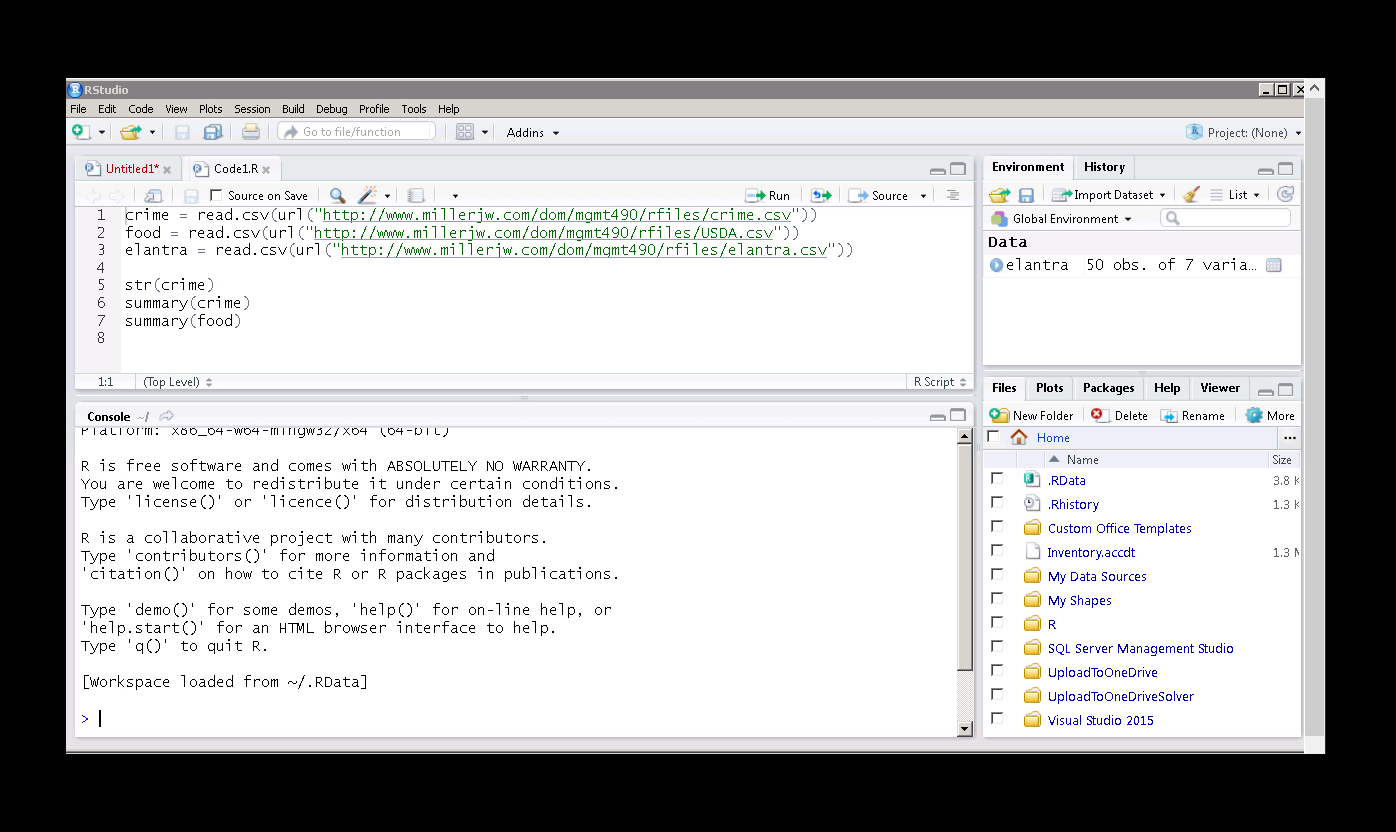The height and width of the screenshot is (832, 1396).
Task: Open the Plots menu in the menu bar
Action: coord(210,109)
